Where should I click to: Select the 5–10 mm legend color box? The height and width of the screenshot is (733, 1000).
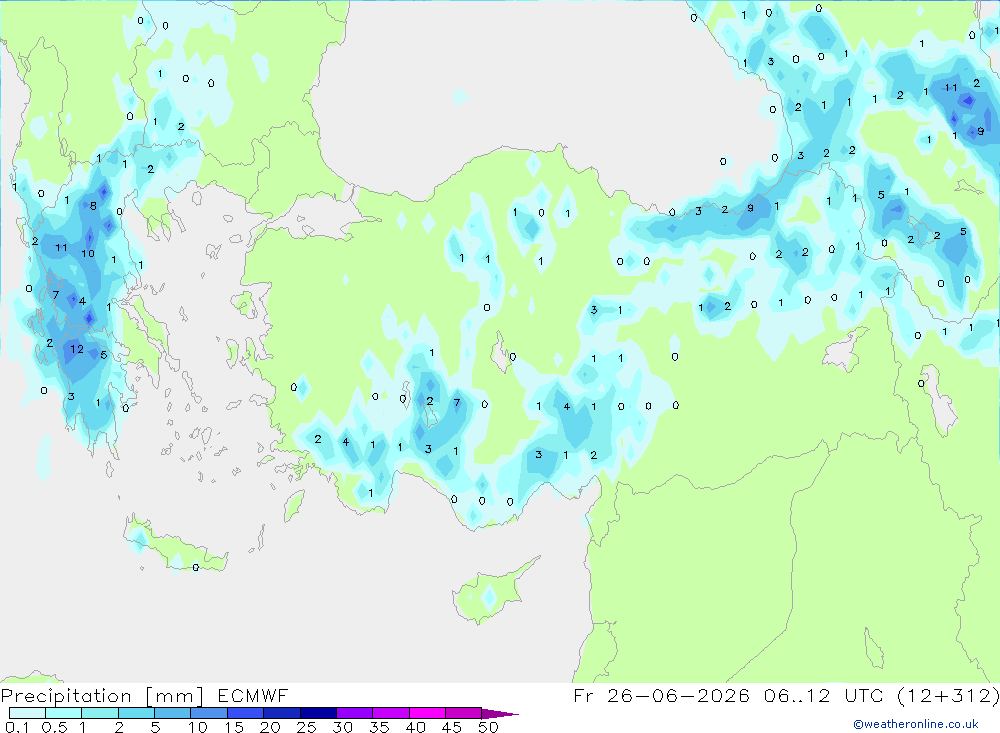coord(173,713)
